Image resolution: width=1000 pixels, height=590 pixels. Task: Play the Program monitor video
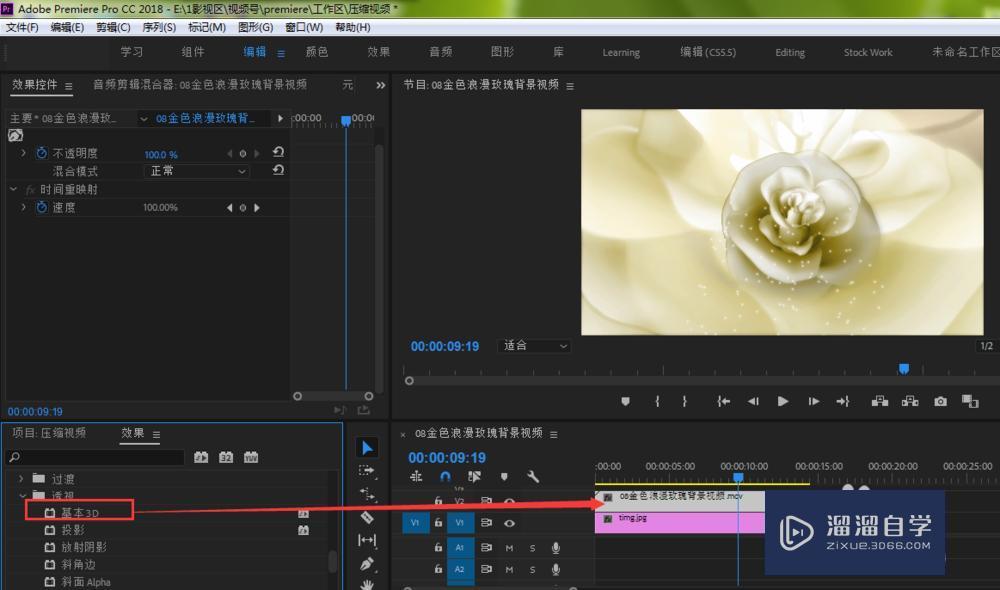[x=783, y=401]
